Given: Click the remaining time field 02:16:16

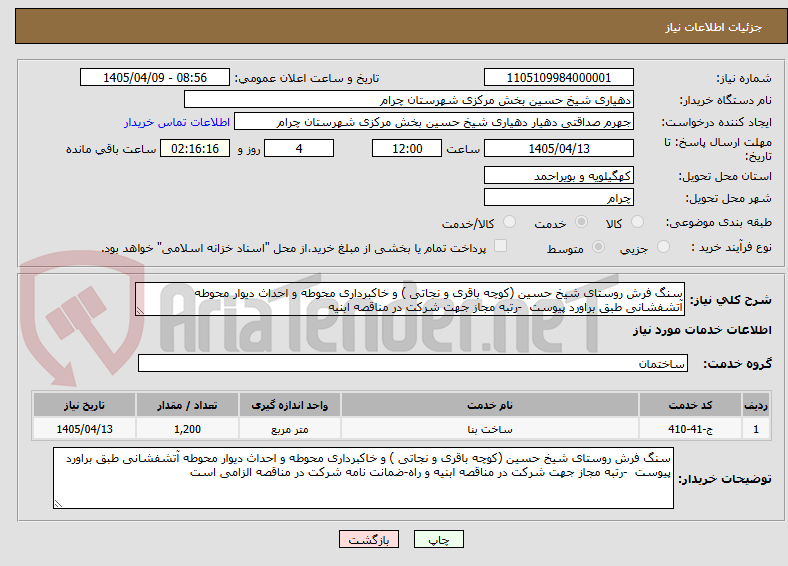Looking at the screenshot, I should point(195,148).
